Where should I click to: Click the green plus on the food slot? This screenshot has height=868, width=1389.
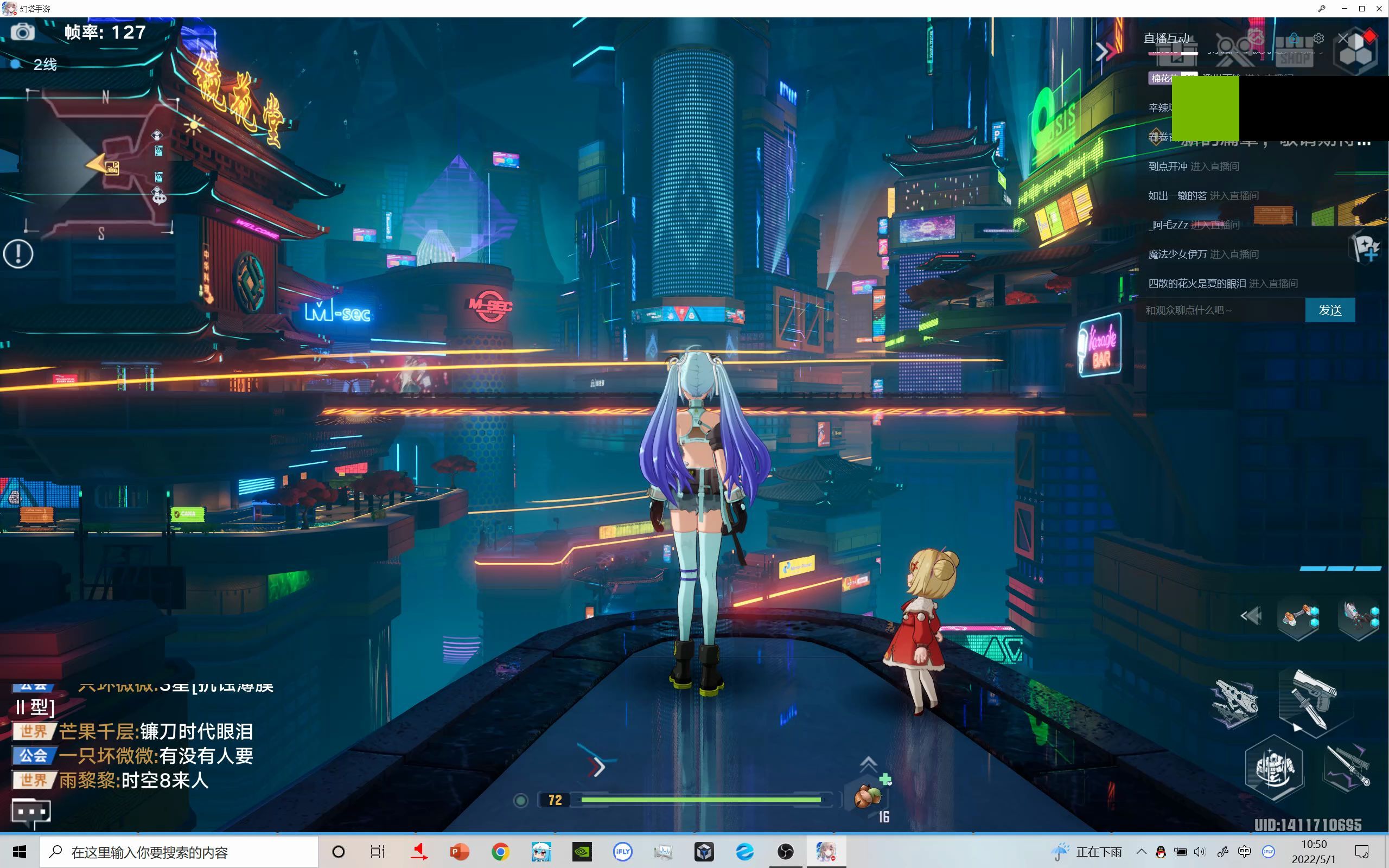[885, 780]
